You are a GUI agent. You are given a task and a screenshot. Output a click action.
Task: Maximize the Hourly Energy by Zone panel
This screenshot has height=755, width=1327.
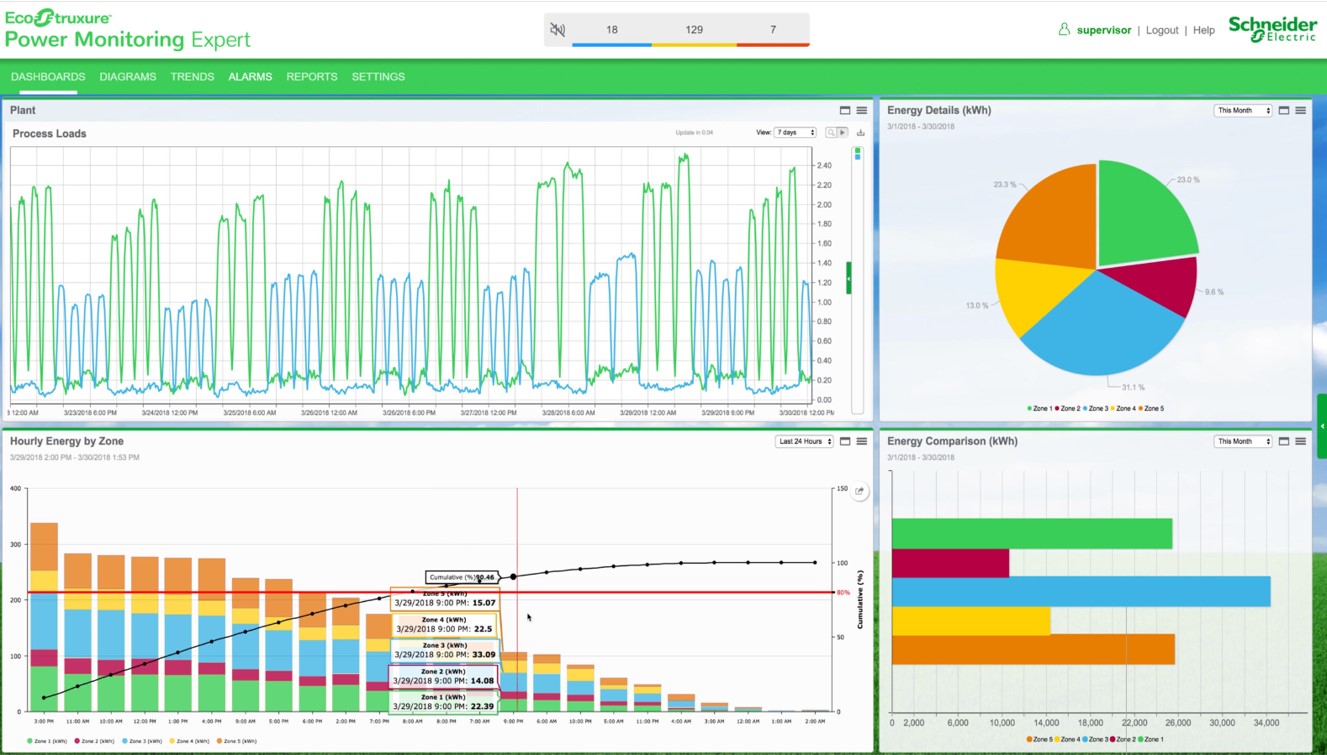pyautogui.click(x=845, y=441)
